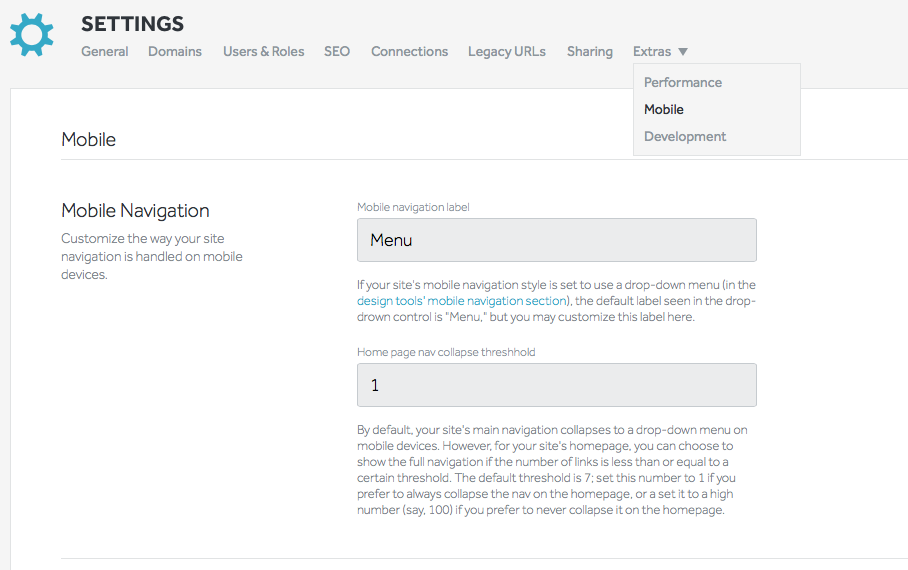The height and width of the screenshot is (570, 908).
Task: Collapse the Extras dropdown arrow
Action: [x=683, y=52]
